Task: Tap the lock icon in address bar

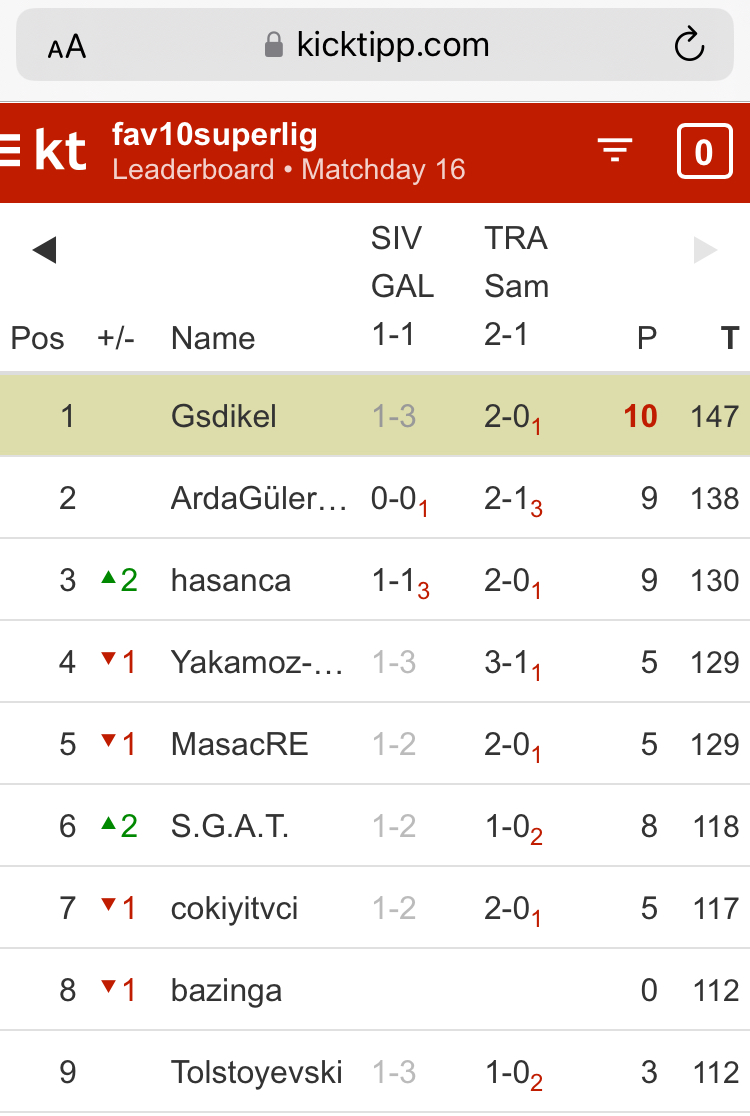Action: pyautogui.click(x=273, y=45)
